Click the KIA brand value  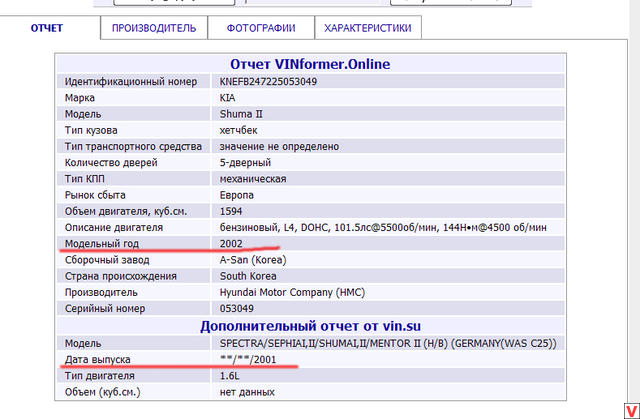(x=227, y=98)
